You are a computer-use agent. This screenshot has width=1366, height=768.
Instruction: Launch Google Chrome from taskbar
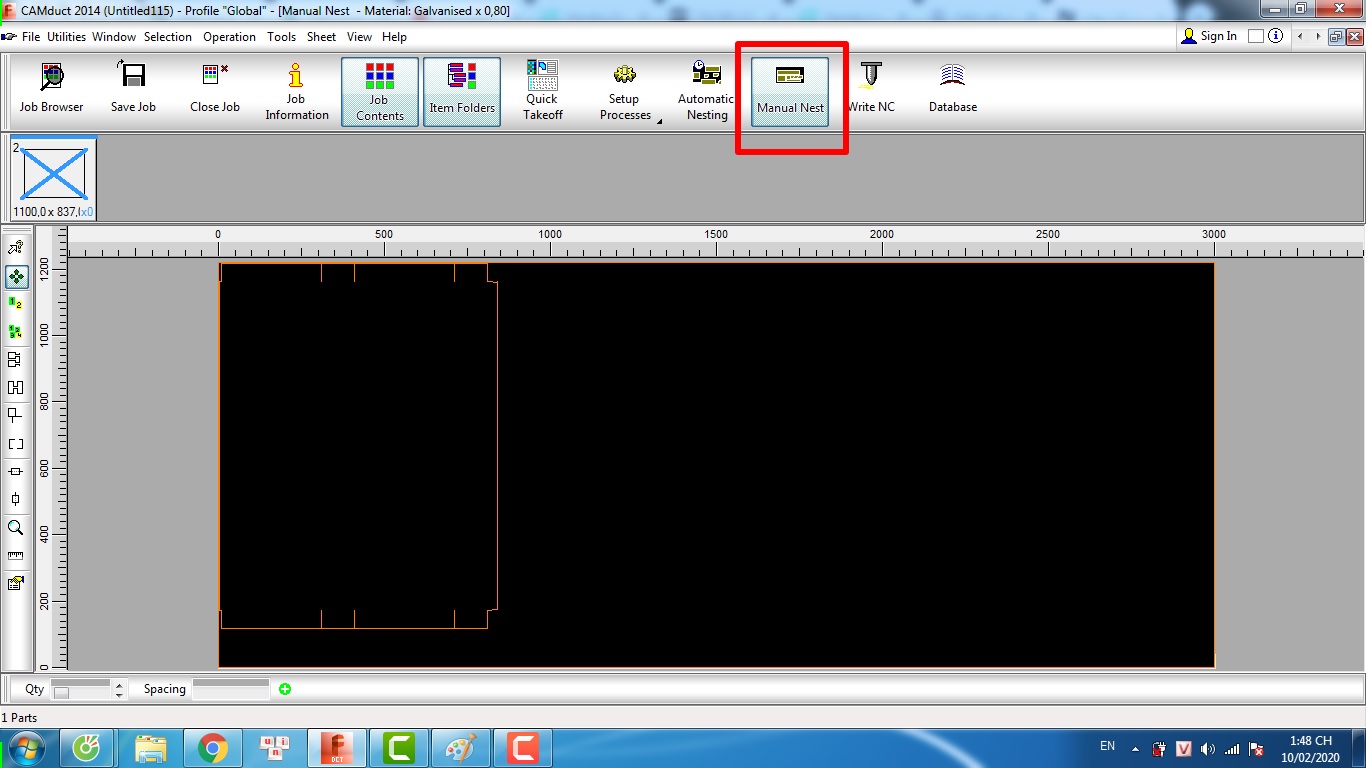tap(212, 748)
